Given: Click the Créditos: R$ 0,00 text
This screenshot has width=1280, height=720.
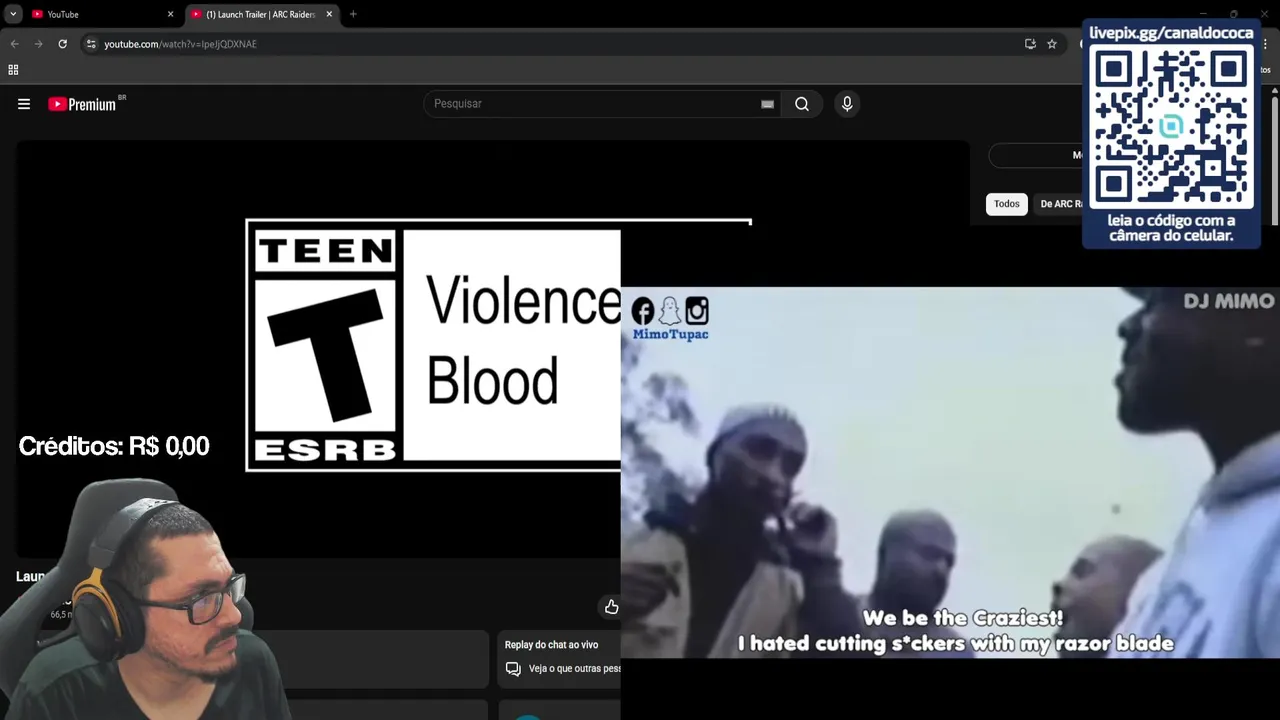Looking at the screenshot, I should click(x=114, y=446).
